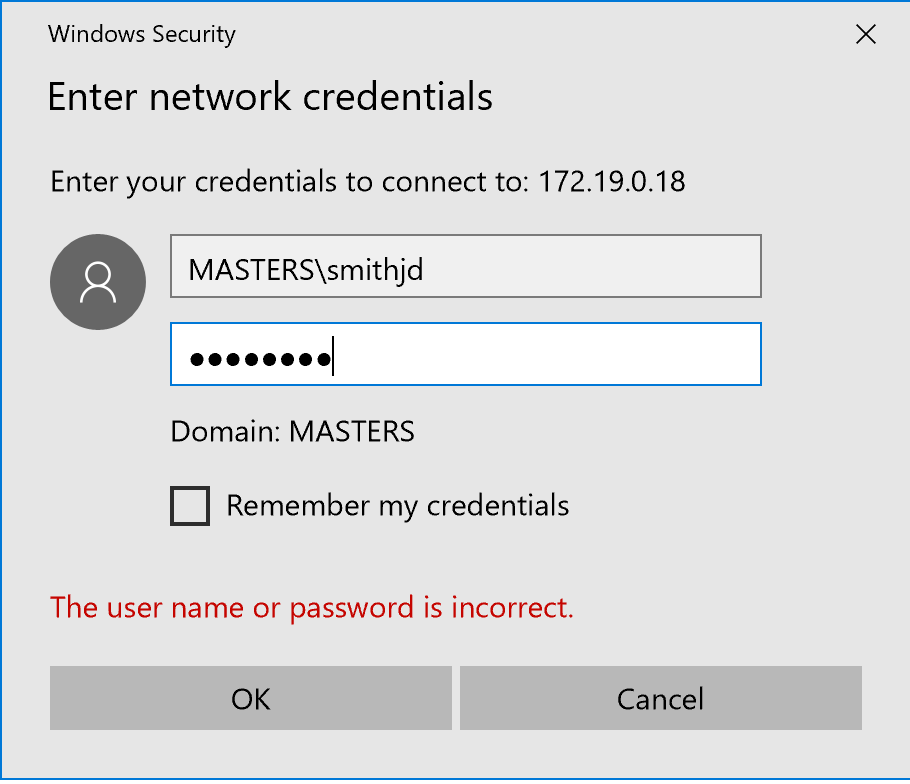Dismiss the prompt using Cancel
This screenshot has height=784, width=910.
660,698
